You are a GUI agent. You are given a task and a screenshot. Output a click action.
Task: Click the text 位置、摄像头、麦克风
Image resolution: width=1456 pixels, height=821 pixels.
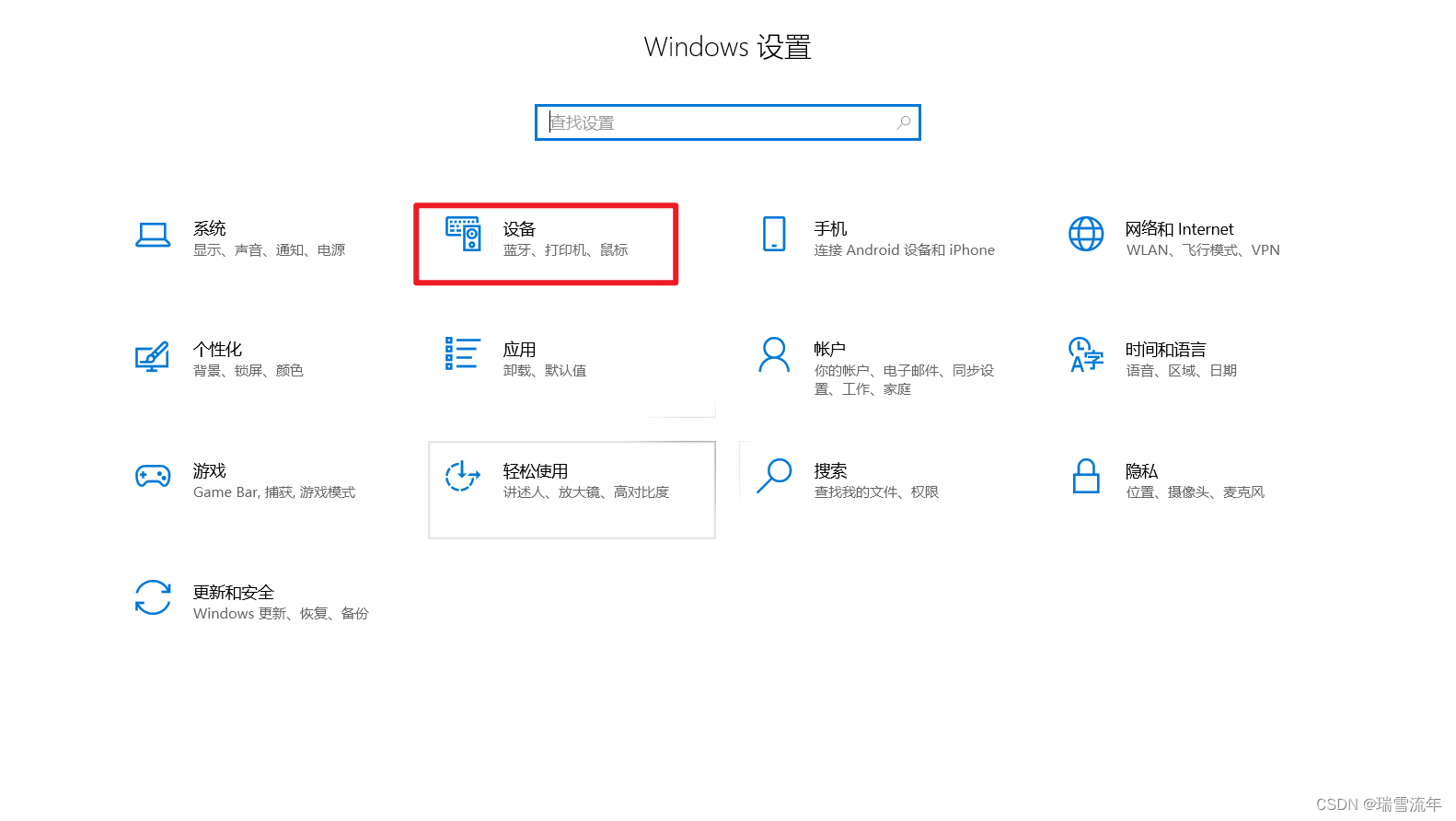(x=1196, y=492)
